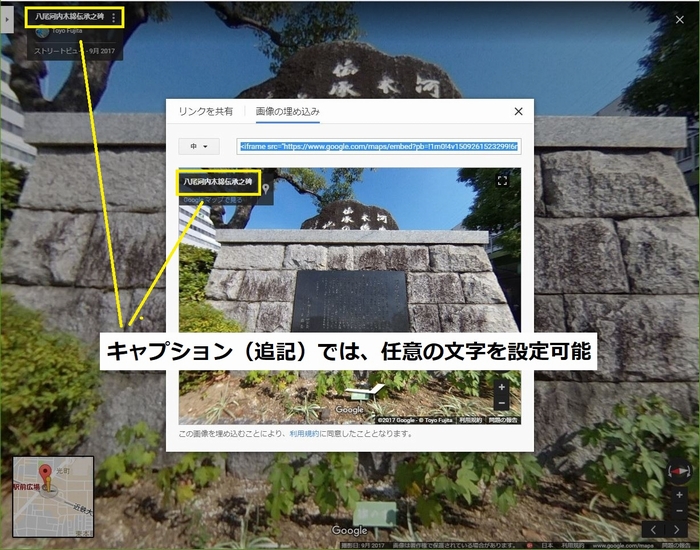The height and width of the screenshot is (550, 700).
Task: Zoom in with the main Street View plus
Action: pyautogui.click(x=679, y=495)
